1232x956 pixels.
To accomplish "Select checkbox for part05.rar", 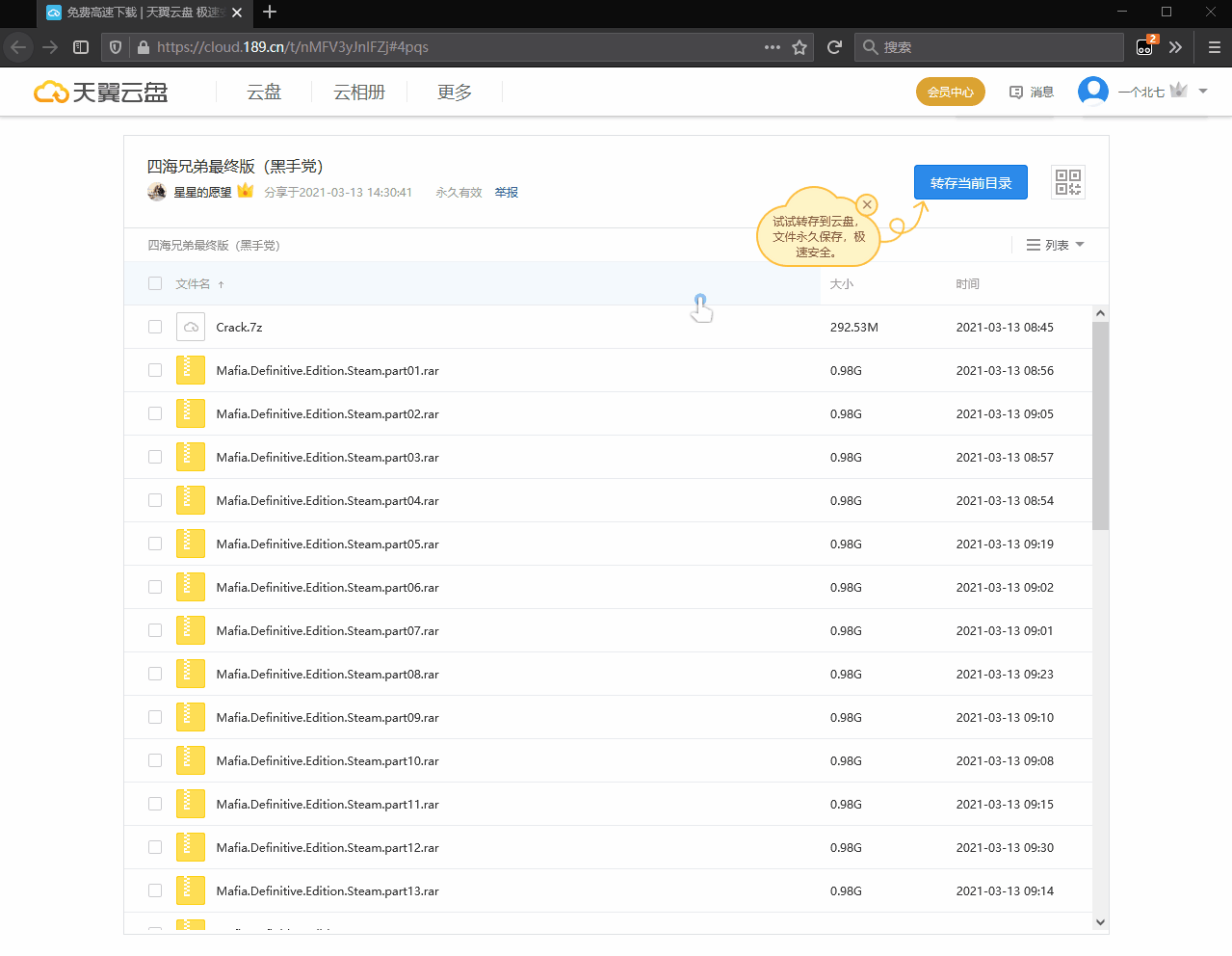I will [x=155, y=544].
